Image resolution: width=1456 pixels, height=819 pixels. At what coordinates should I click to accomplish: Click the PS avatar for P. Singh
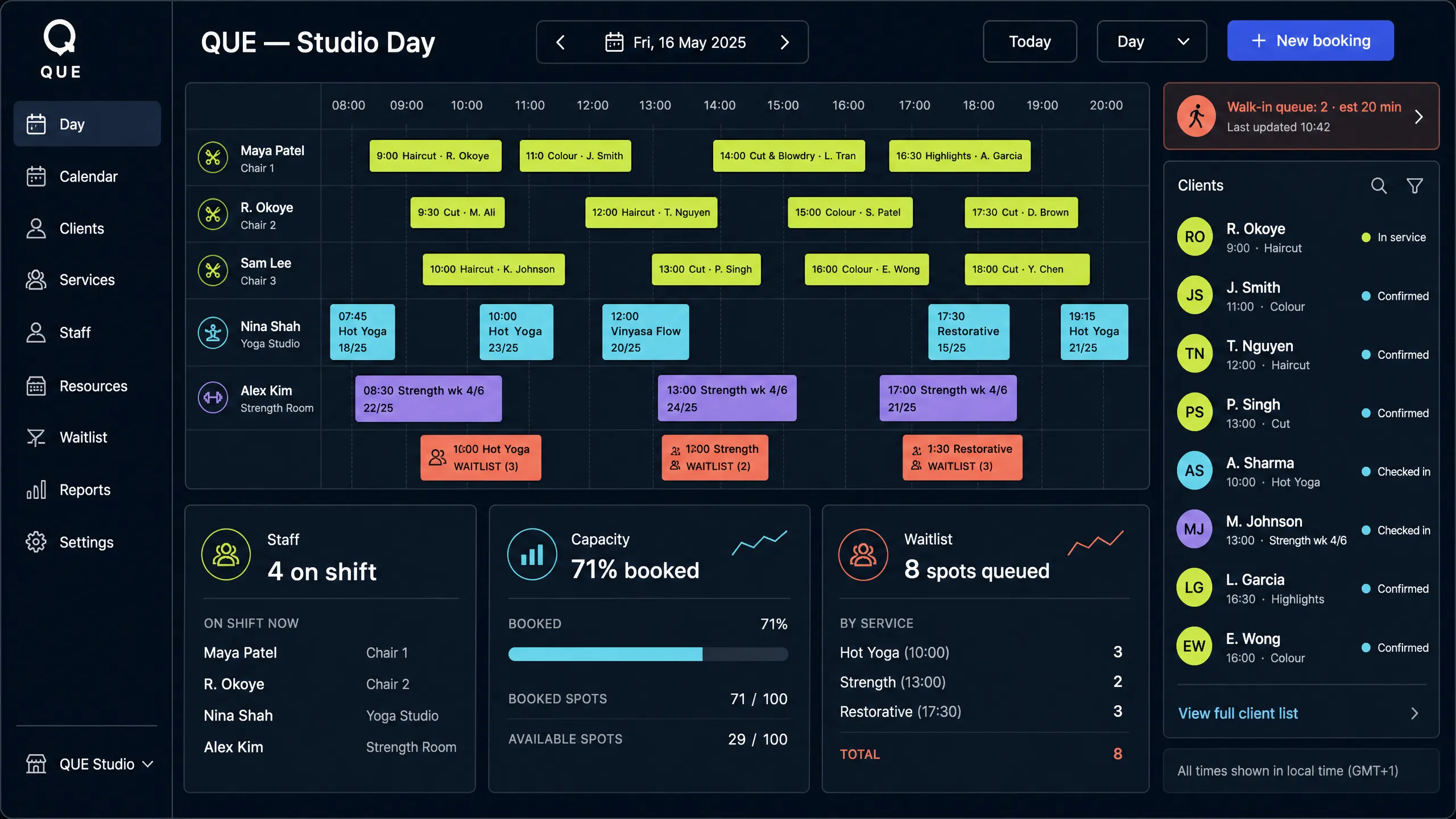1194,412
